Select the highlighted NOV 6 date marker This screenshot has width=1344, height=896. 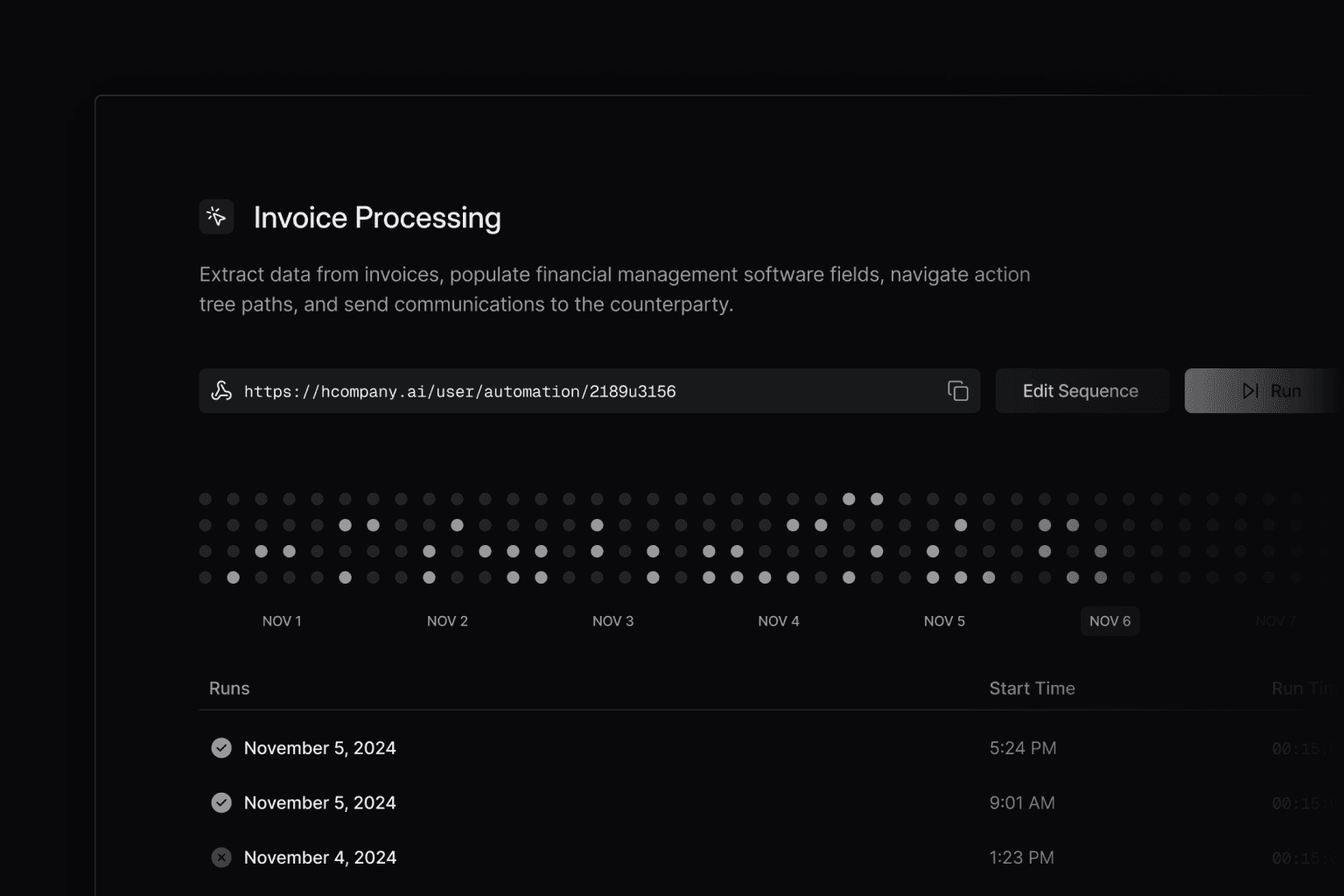[x=1110, y=621]
